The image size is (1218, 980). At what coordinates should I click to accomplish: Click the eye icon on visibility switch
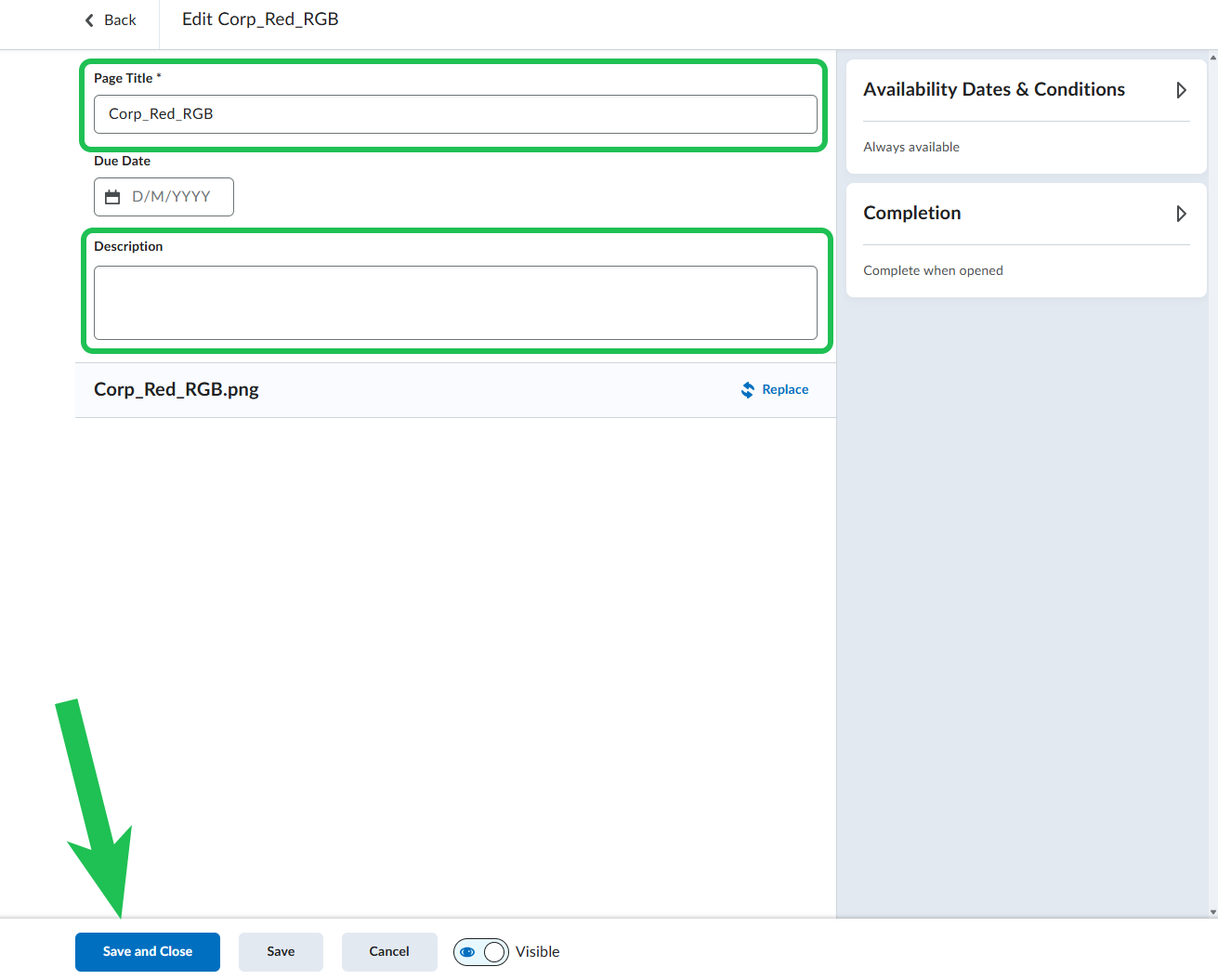click(468, 952)
